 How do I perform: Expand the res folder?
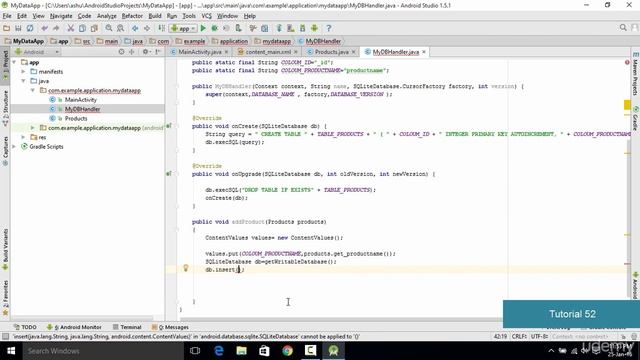[x=24, y=137]
